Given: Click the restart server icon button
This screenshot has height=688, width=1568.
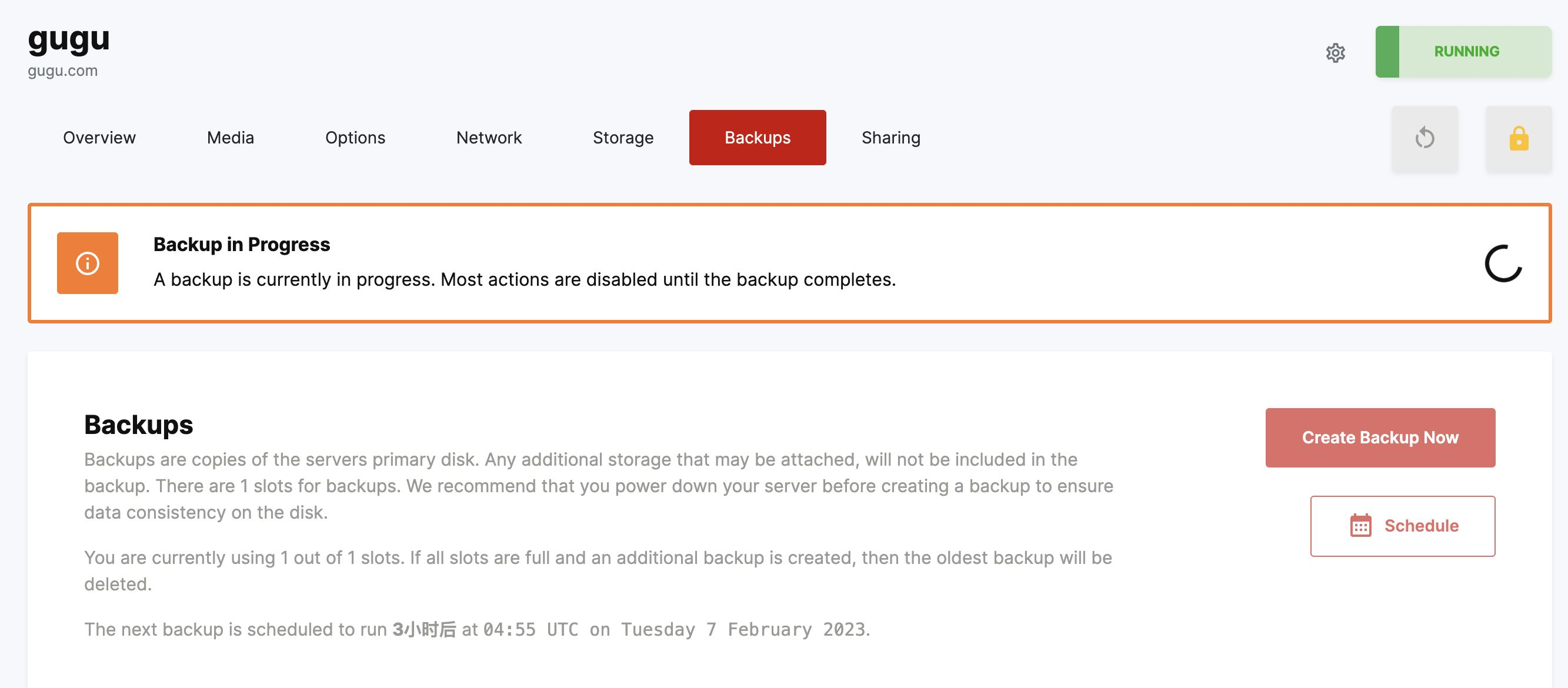Looking at the screenshot, I should click(x=1425, y=138).
